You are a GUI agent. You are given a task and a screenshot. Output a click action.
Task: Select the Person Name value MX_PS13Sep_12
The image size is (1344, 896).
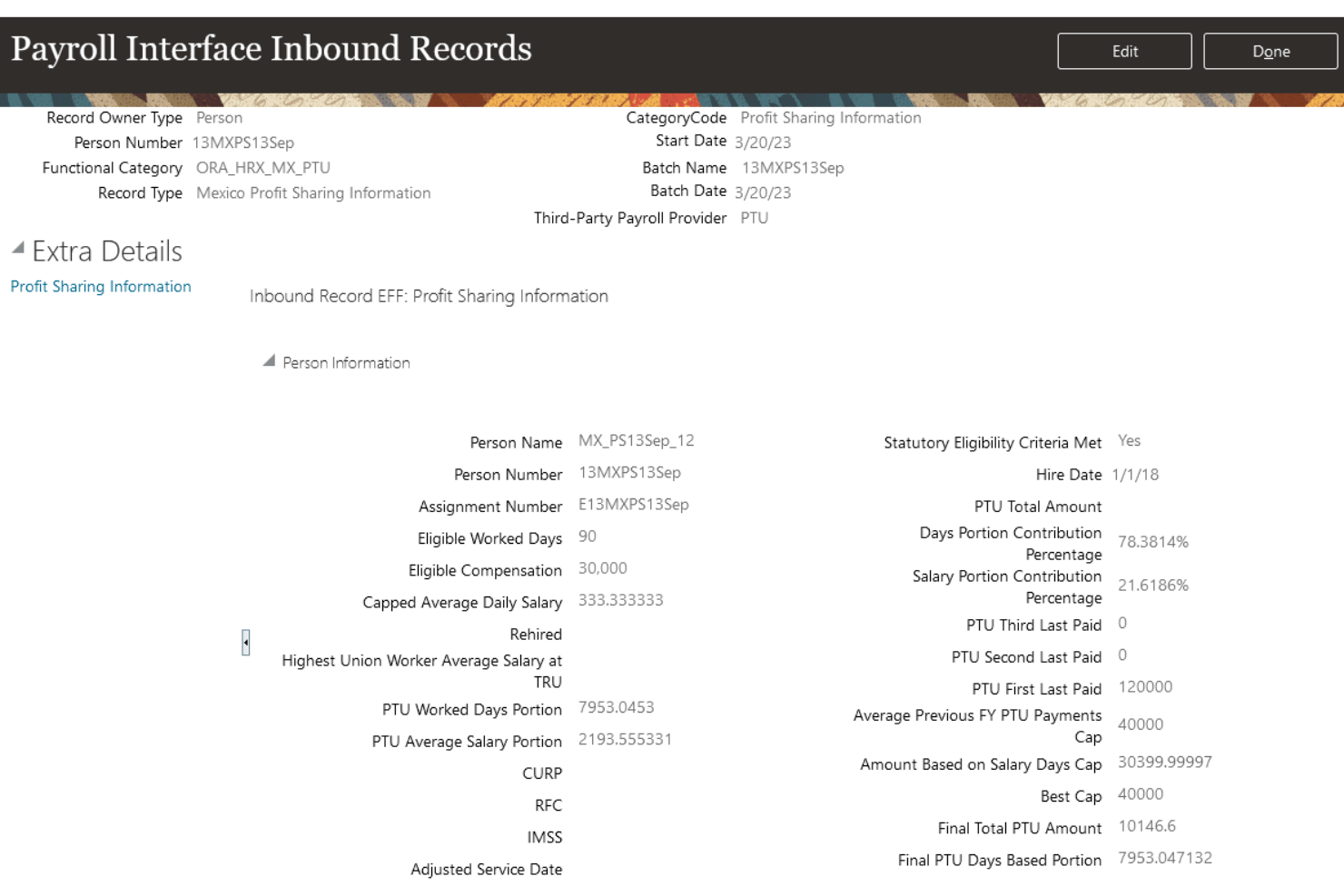(x=636, y=441)
